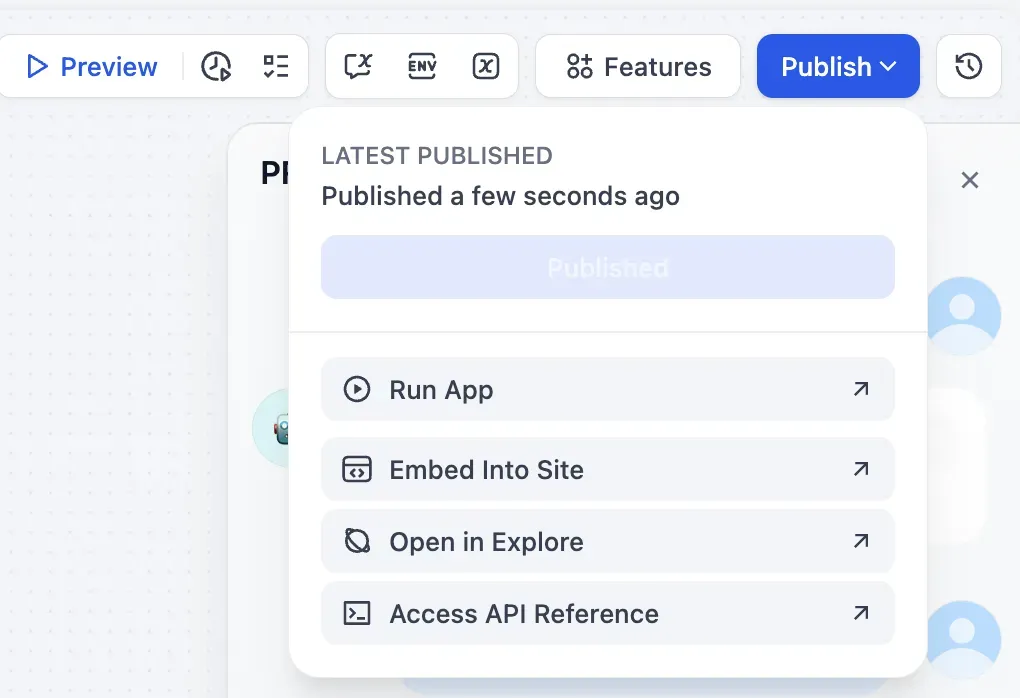Click the Run App play icon
The image size is (1020, 698).
pos(357,390)
